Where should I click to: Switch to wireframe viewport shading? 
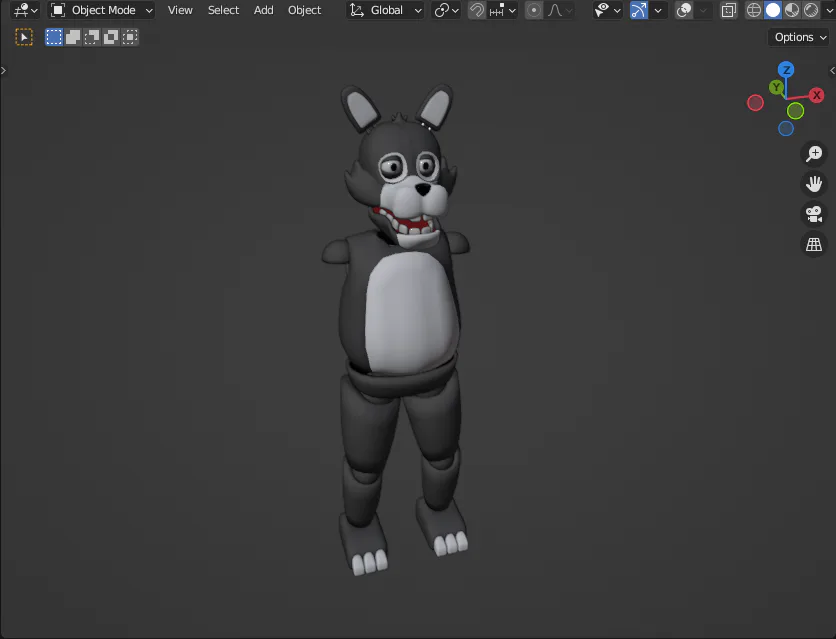pyautogui.click(x=753, y=10)
